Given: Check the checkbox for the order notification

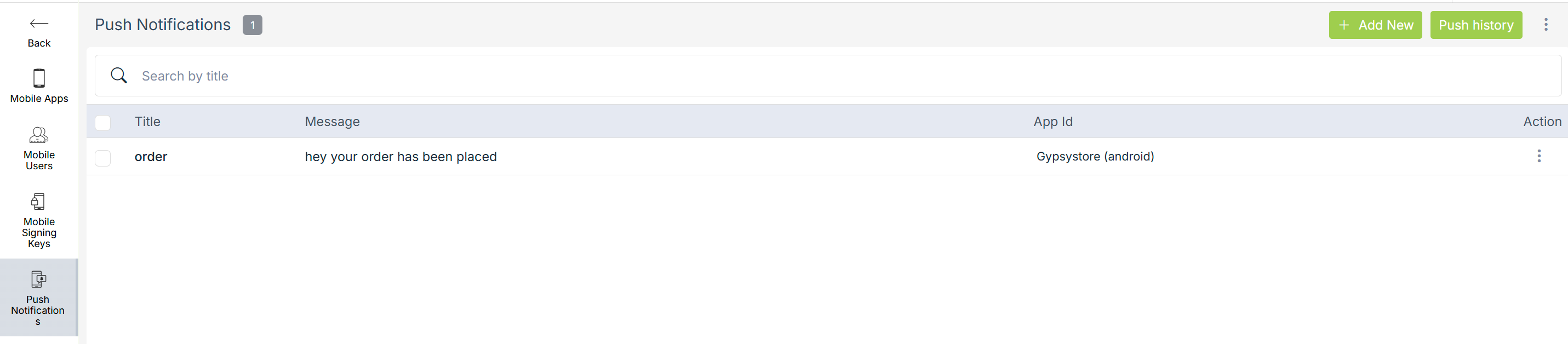Looking at the screenshot, I should (x=102, y=158).
